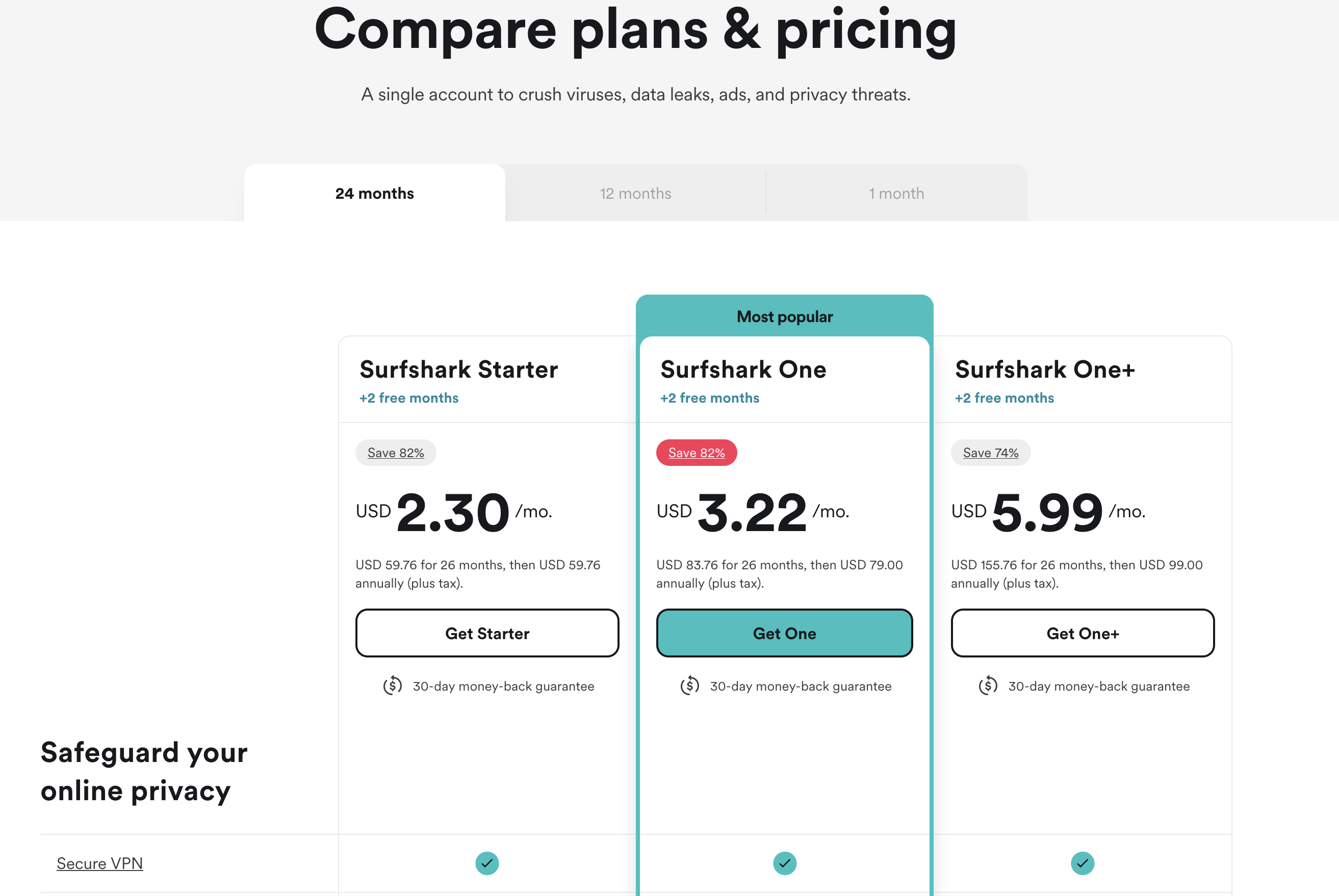
Task: Select the 12 months billing tab
Action: tap(635, 193)
